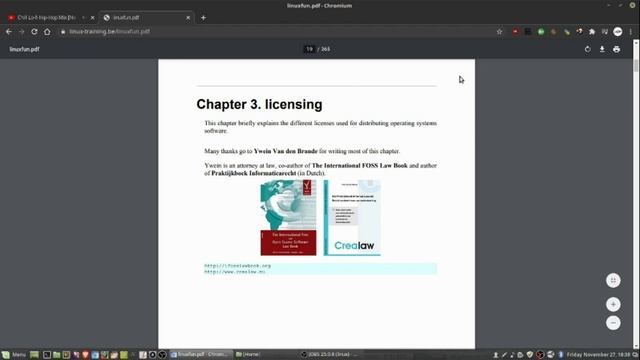Screen dimensions: 640x360
Task: Close the linuxfun.pdf tab
Action: click(188, 18)
